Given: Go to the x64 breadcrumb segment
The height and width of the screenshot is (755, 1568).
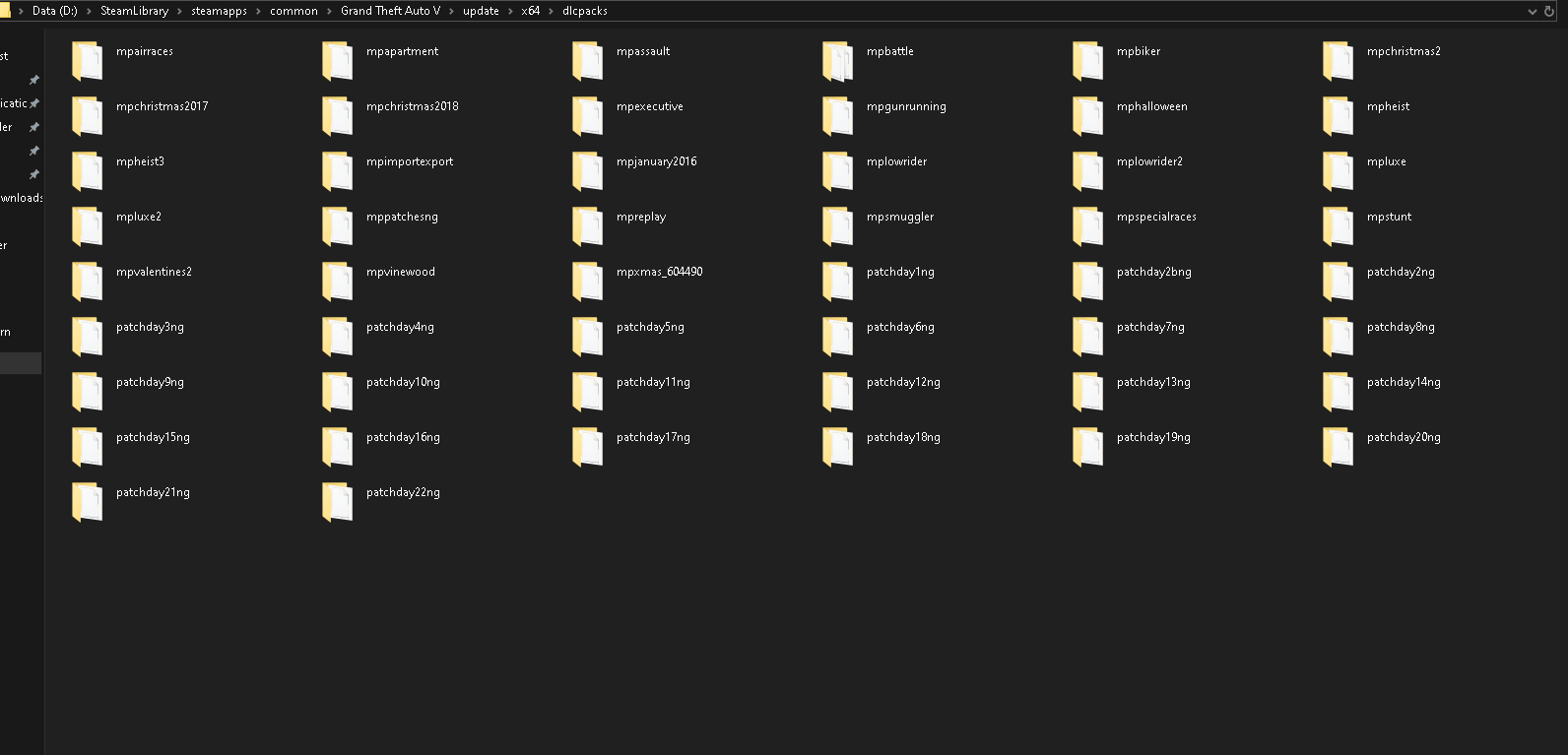Looking at the screenshot, I should (x=531, y=11).
